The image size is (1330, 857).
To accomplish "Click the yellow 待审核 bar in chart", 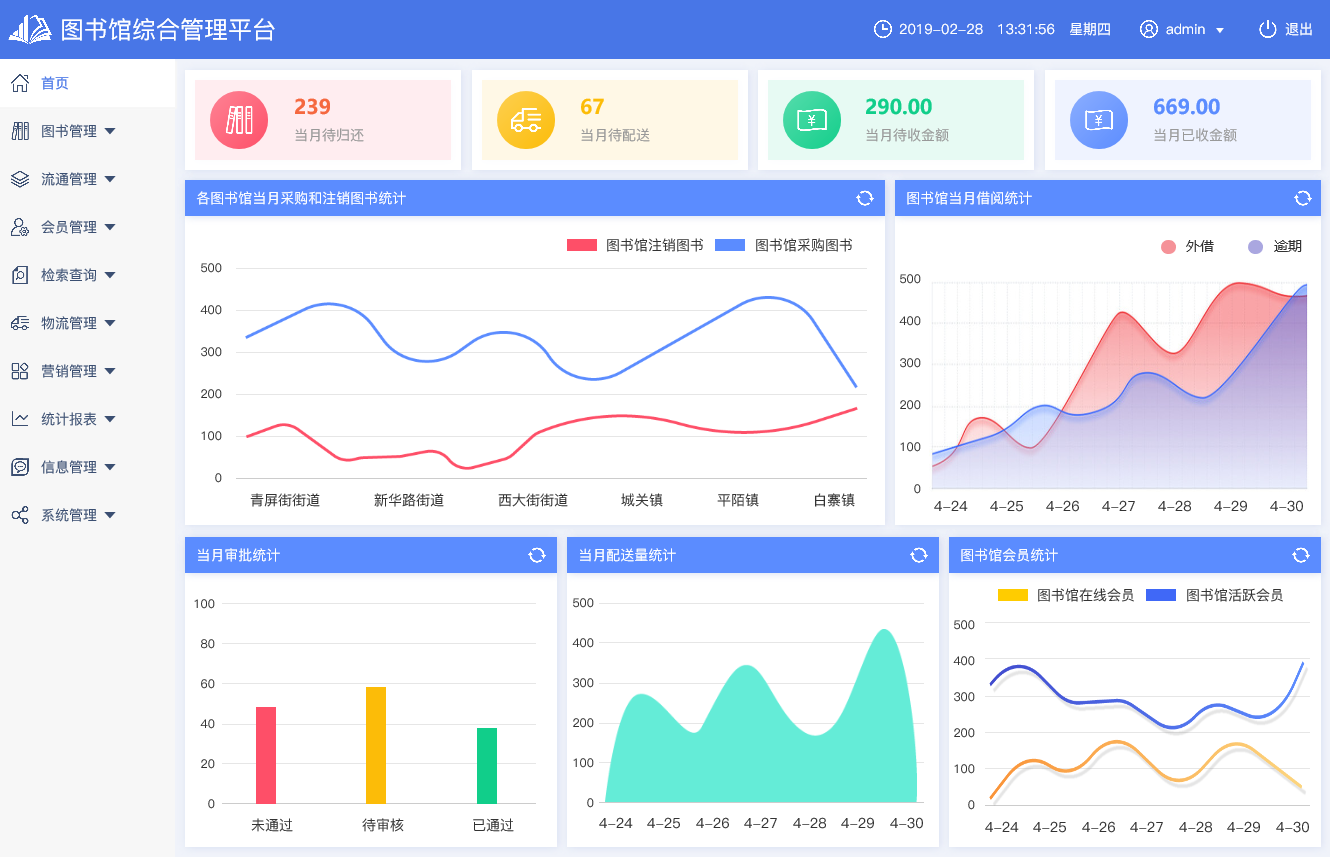I will 376,745.
